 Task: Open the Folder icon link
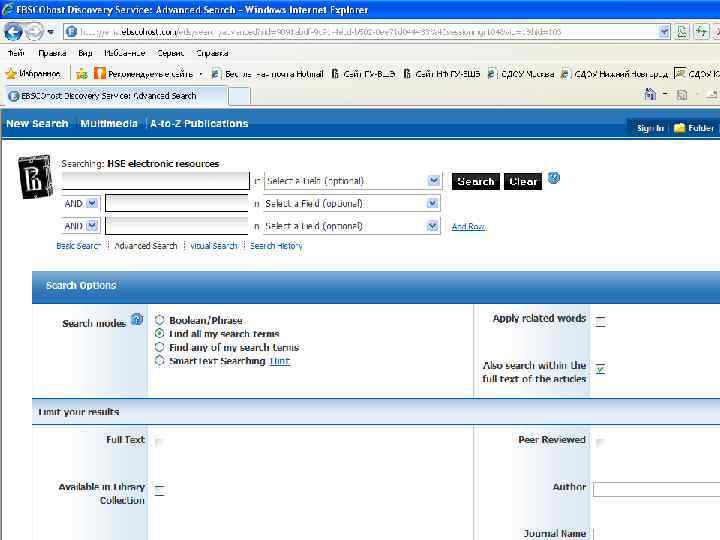[694, 128]
